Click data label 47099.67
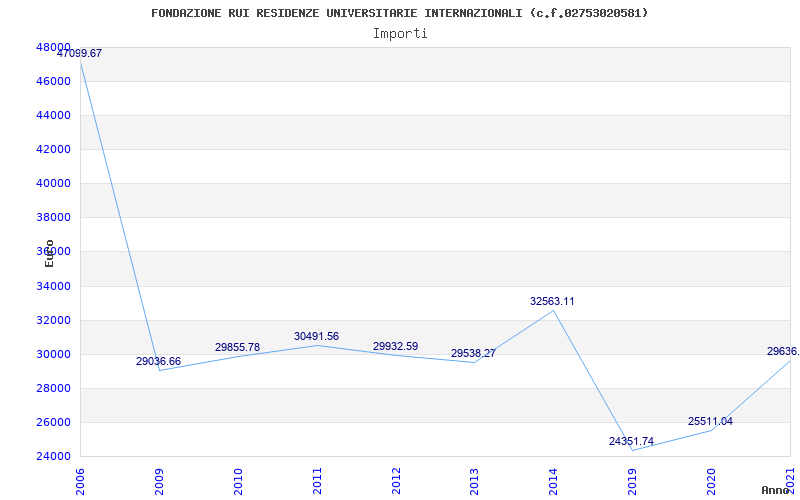800x500 pixels. (x=79, y=53)
